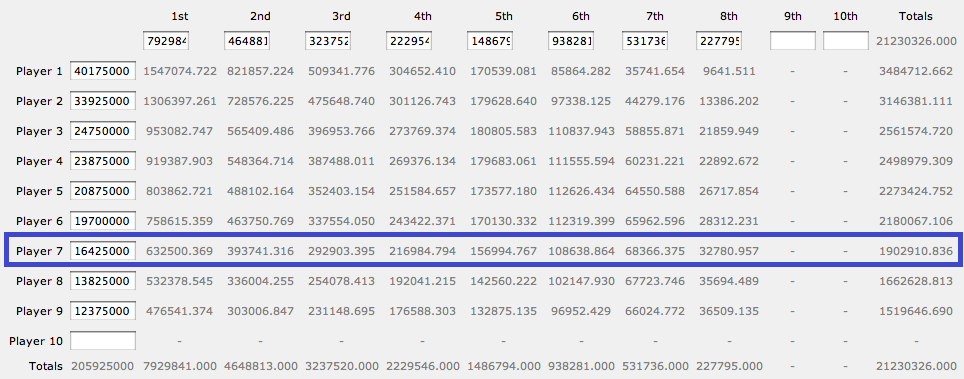Click the 6th place payout input field
The height and width of the screenshot is (379, 964).
(572, 41)
